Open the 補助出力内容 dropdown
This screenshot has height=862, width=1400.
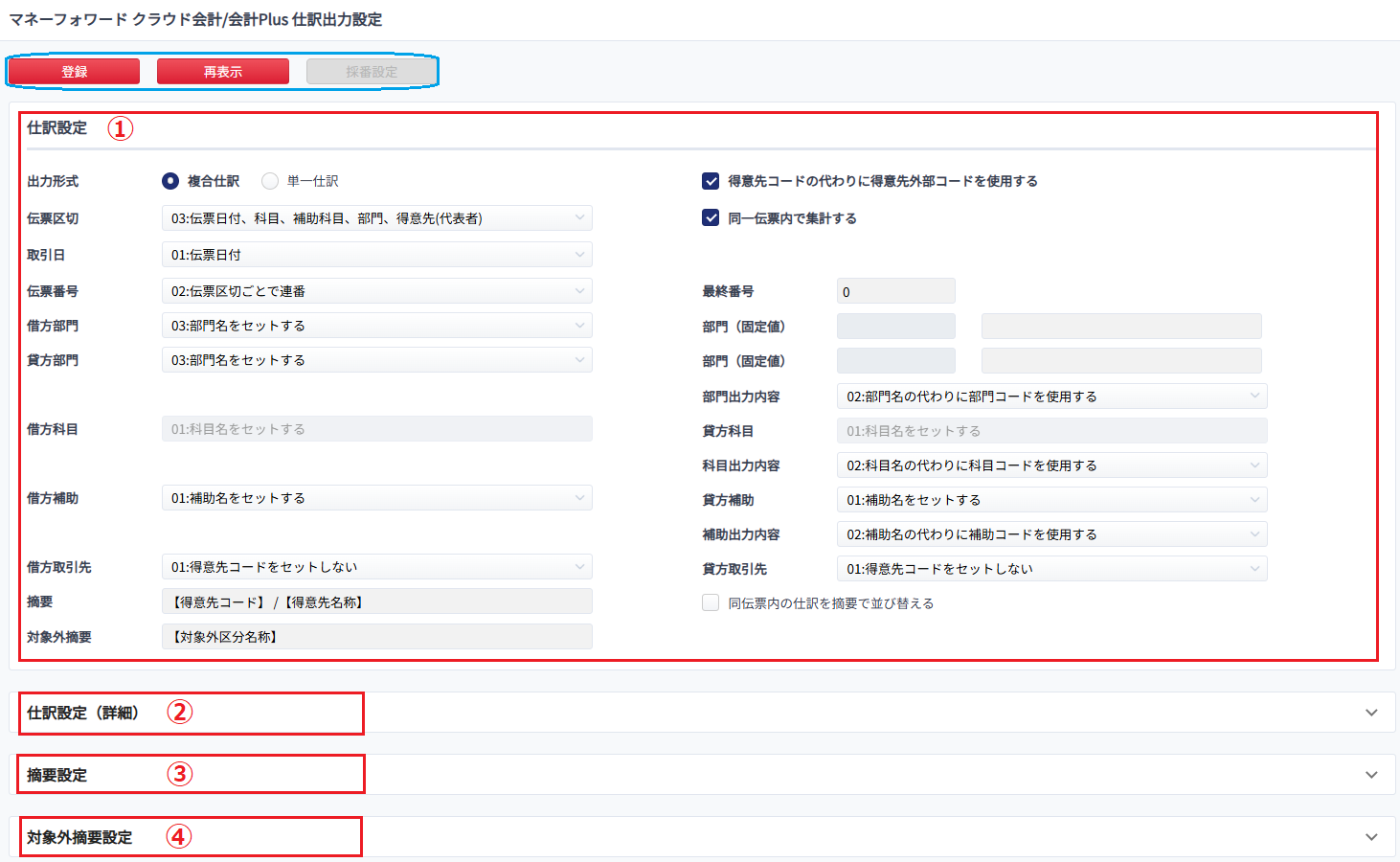(1051, 534)
